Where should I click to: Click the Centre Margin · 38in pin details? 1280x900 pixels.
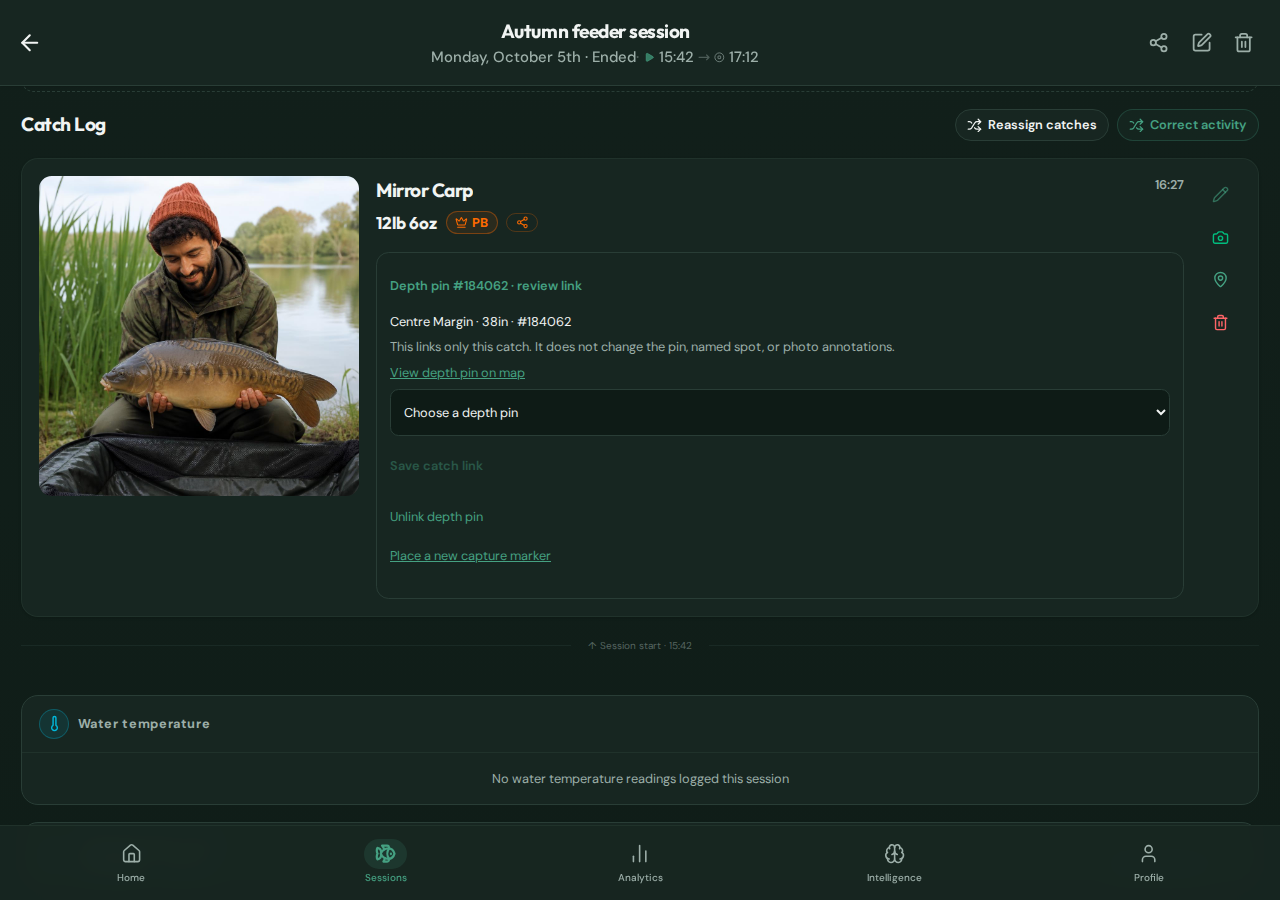(481, 322)
